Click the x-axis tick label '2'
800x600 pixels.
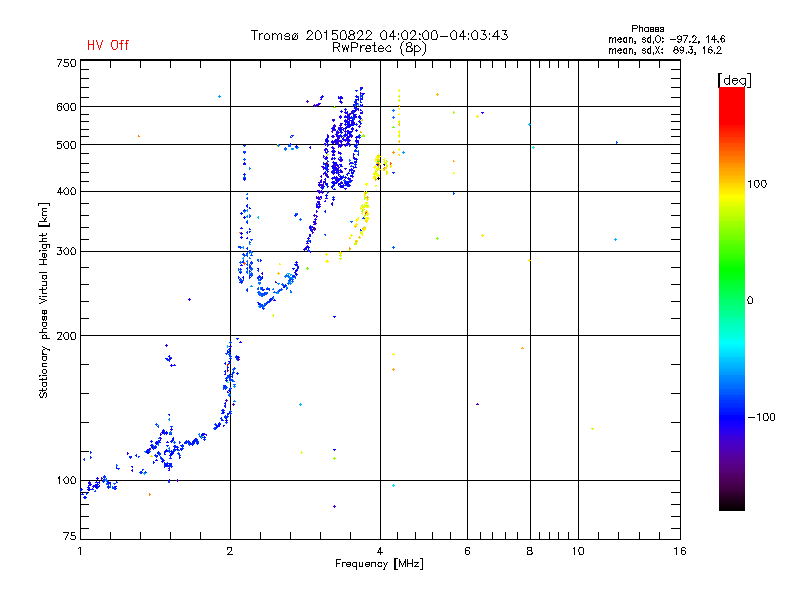pos(230,551)
